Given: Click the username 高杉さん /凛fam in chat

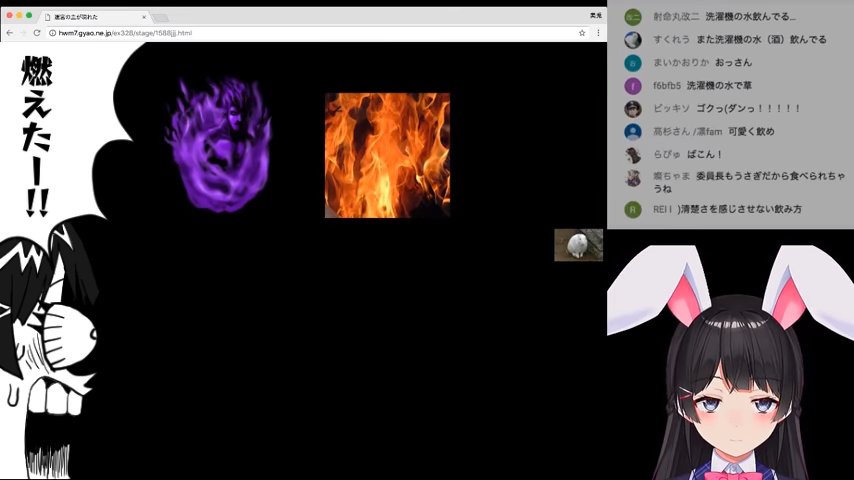Looking at the screenshot, I should pos(687,131).
